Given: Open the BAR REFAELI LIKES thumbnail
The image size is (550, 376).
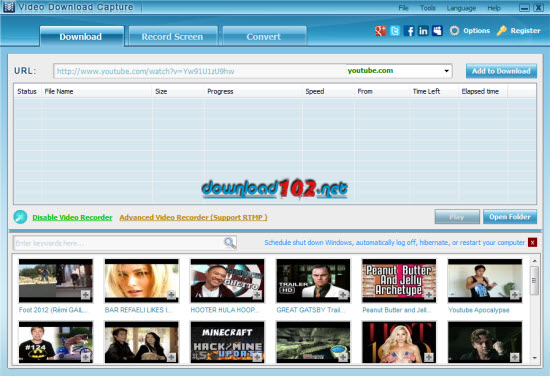Looking at the screenshot, I should click(x=142, y=281).
